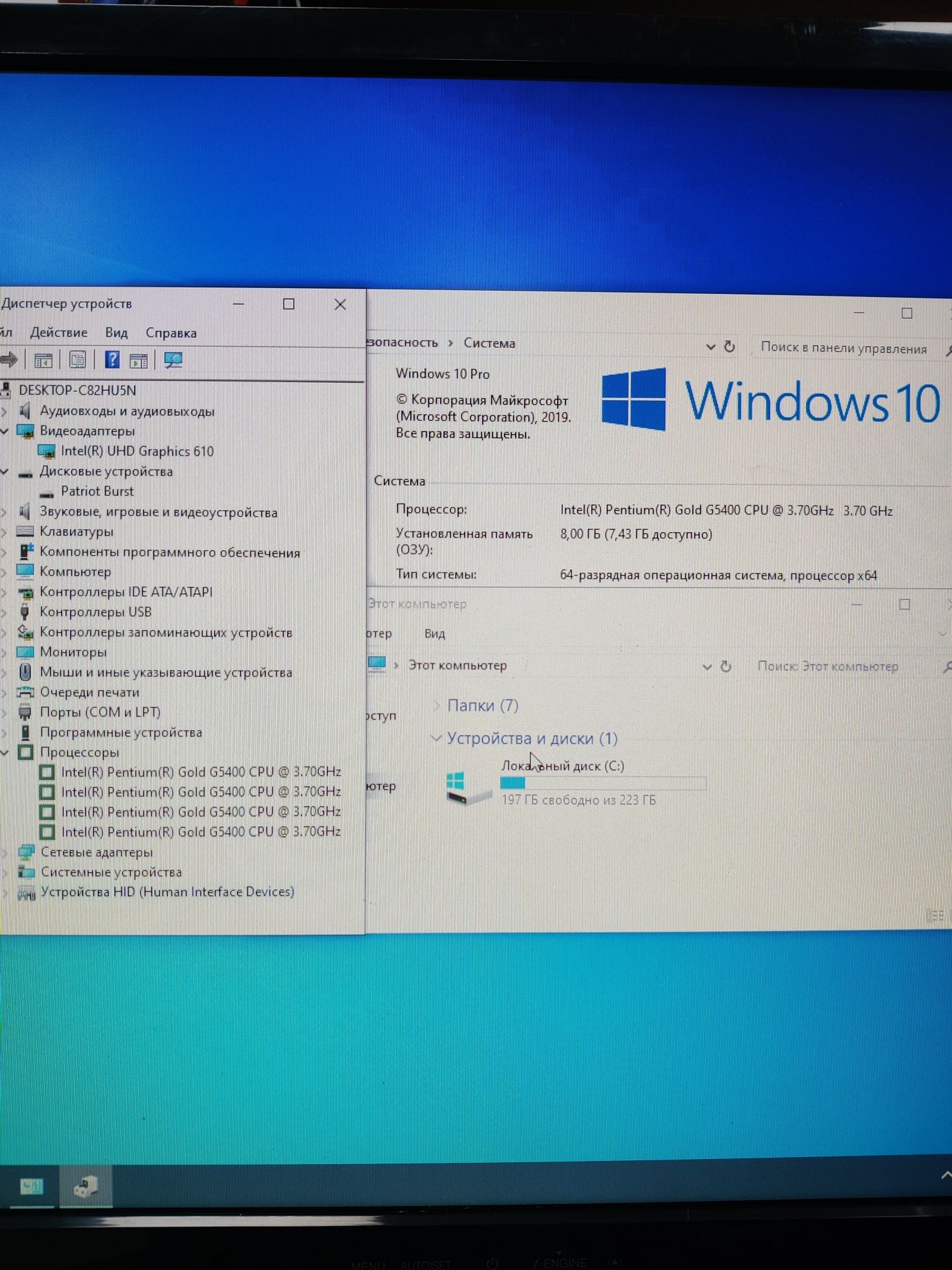Image resolution: width=952 pixels, height=1270 pixels.
Task: Select the Очереди печати category
Action: (x=89, y=692)
